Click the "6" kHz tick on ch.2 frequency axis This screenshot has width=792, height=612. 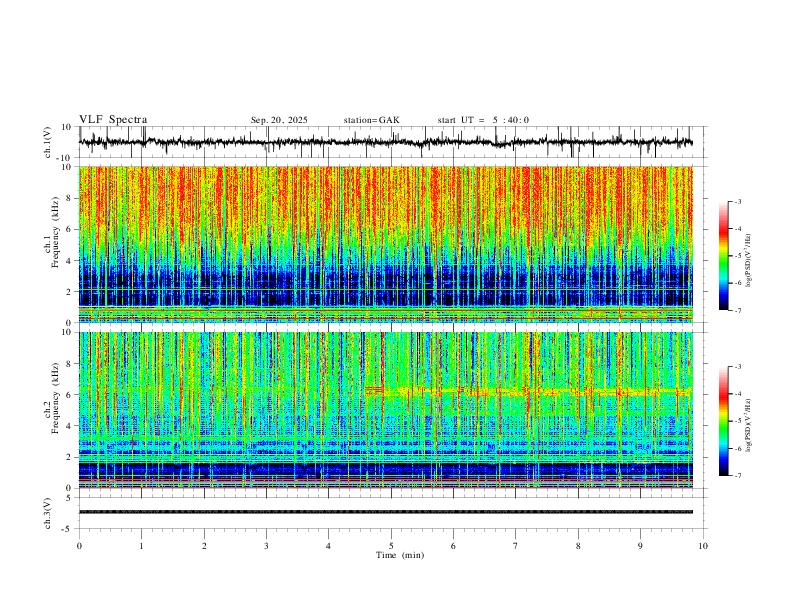pos(70,395)
